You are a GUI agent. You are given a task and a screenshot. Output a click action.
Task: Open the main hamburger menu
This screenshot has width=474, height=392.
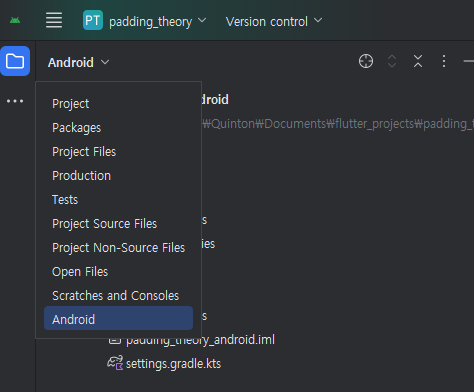[54, 20]
